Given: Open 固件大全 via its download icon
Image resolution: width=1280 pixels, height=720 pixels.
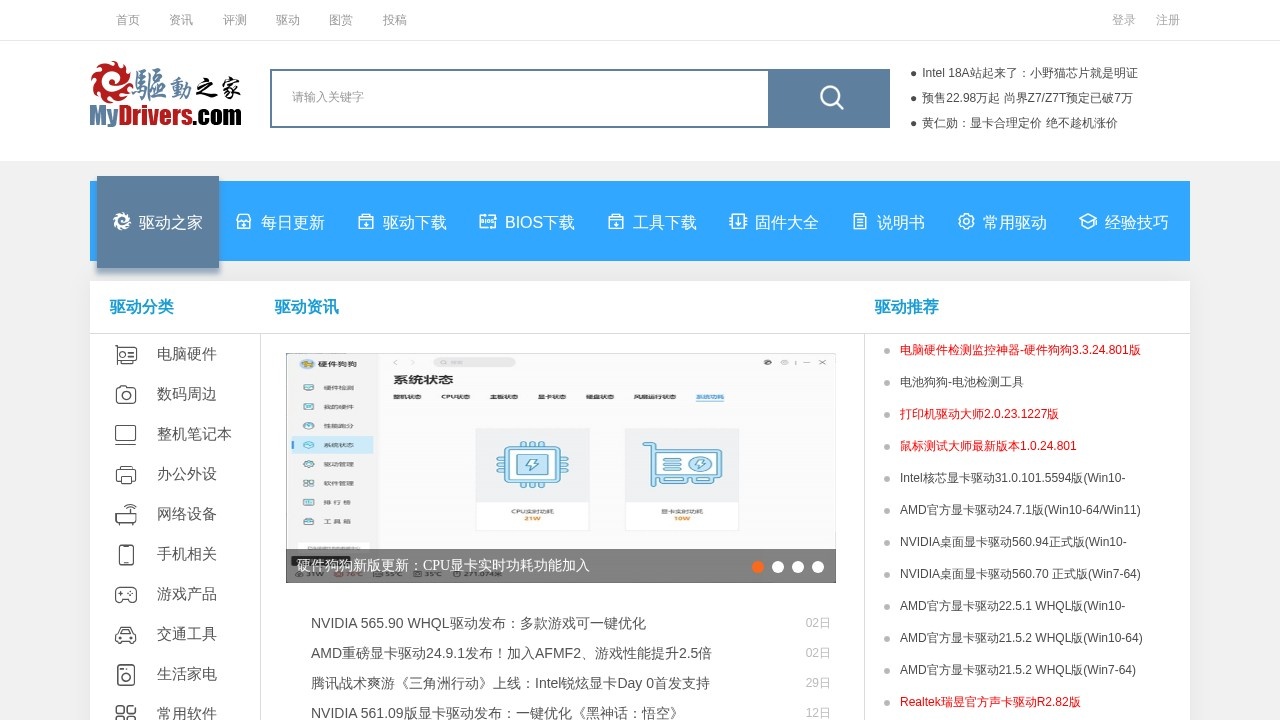Looking at the screenshot, I should tap(738, 221).
